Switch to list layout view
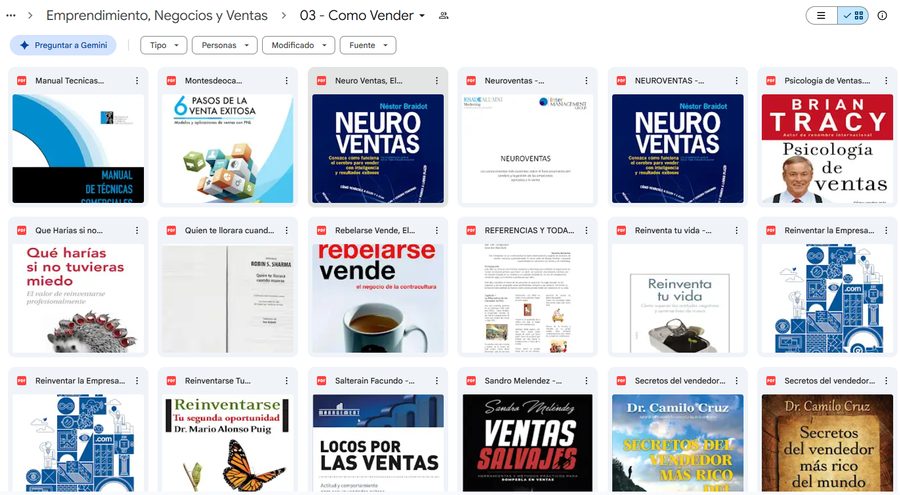The height and width of the screenshot is (495, 900). [x=821, y=16]
